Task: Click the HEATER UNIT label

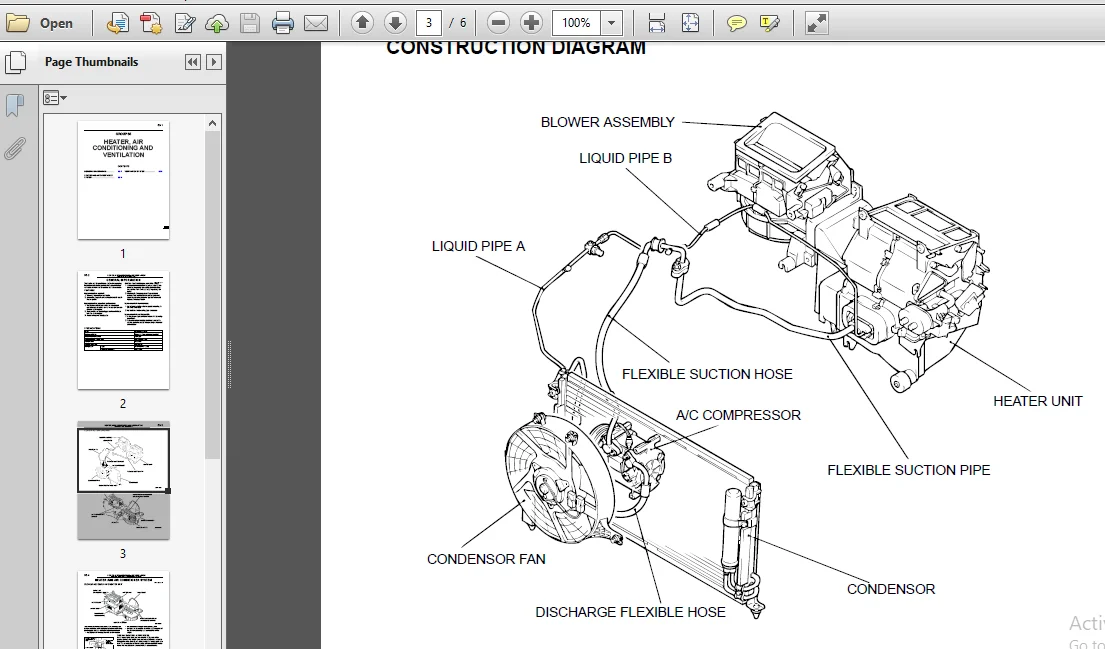Action: [1037, 401]
